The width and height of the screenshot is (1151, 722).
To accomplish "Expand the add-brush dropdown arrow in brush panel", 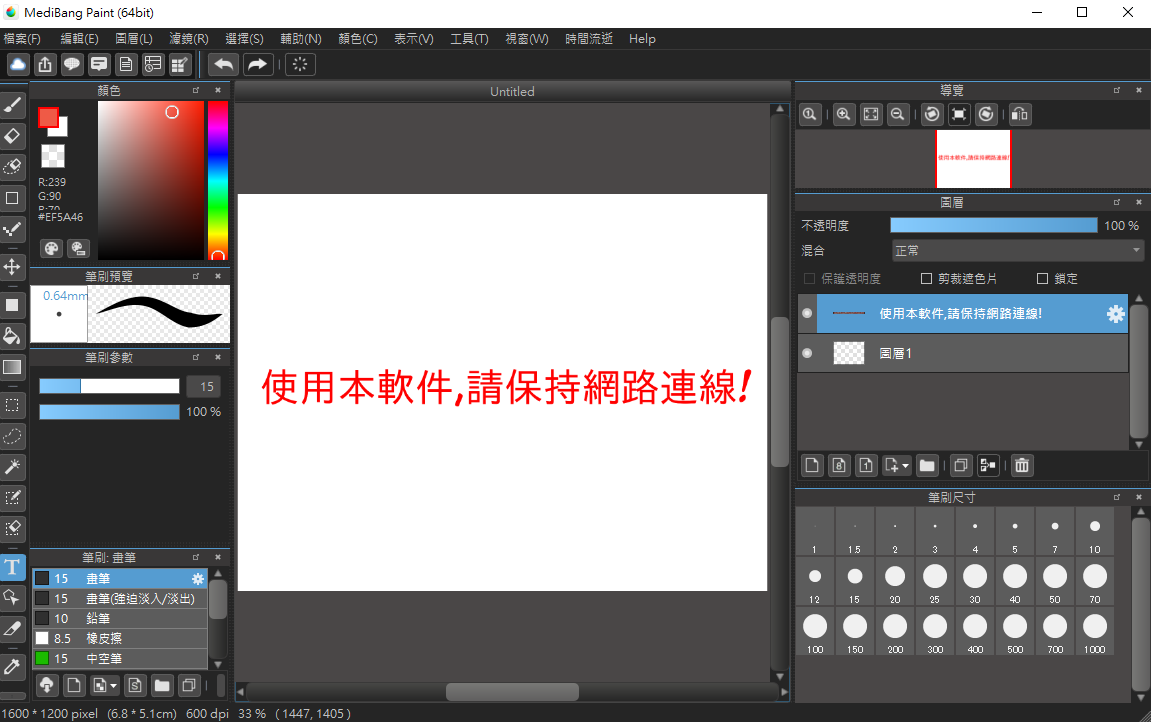I will tap(114, 686).
